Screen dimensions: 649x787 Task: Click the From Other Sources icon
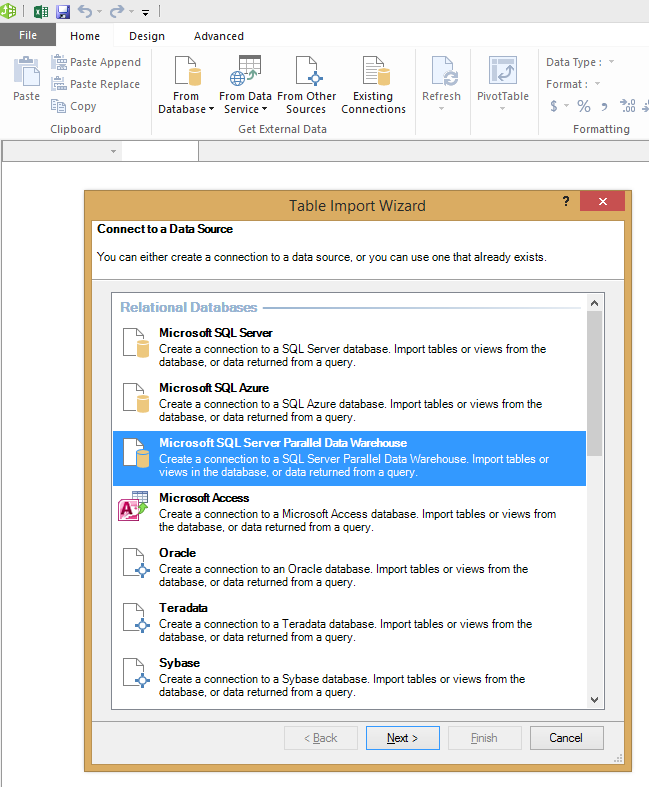tap(306, 73)
